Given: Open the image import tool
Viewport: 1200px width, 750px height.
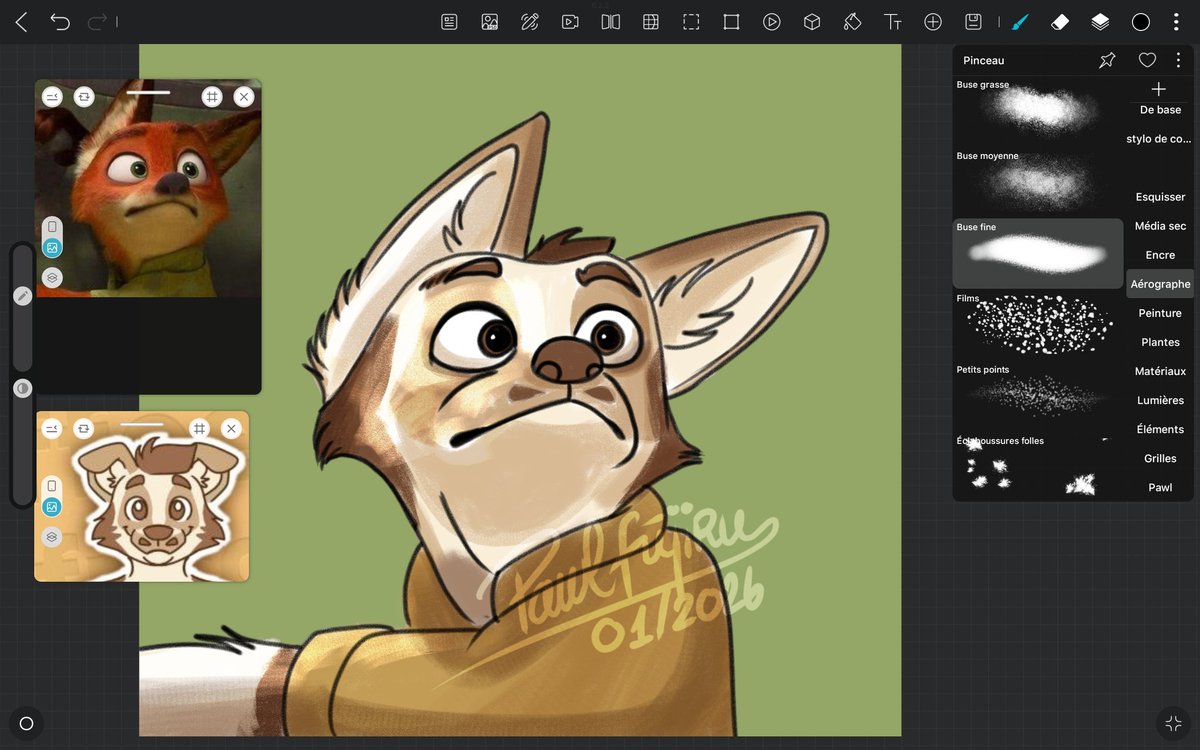Looking at the screenshot, I should tap(490, 22).
